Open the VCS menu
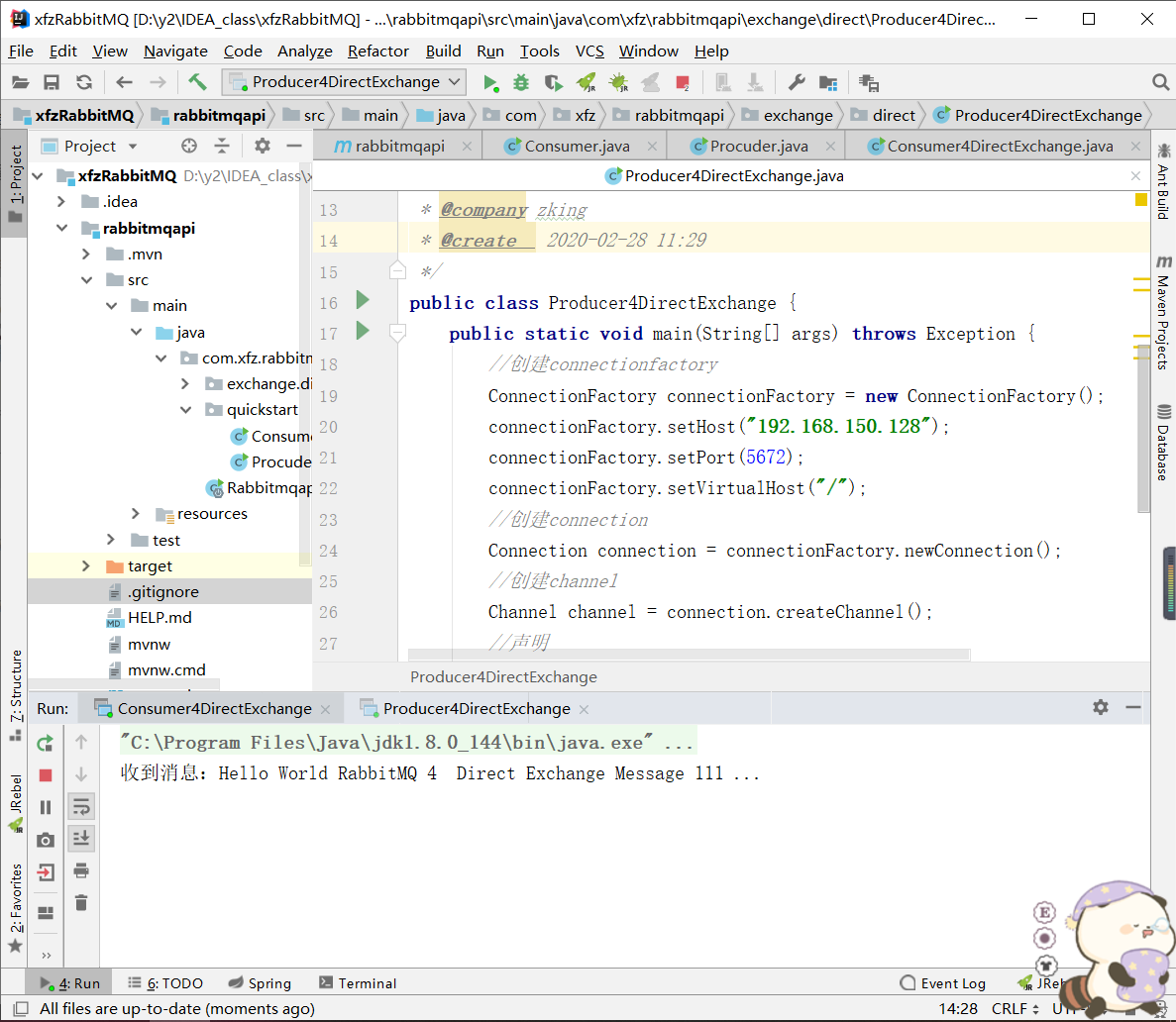This screenshot has width=1176, height=1022. (589, 51)
